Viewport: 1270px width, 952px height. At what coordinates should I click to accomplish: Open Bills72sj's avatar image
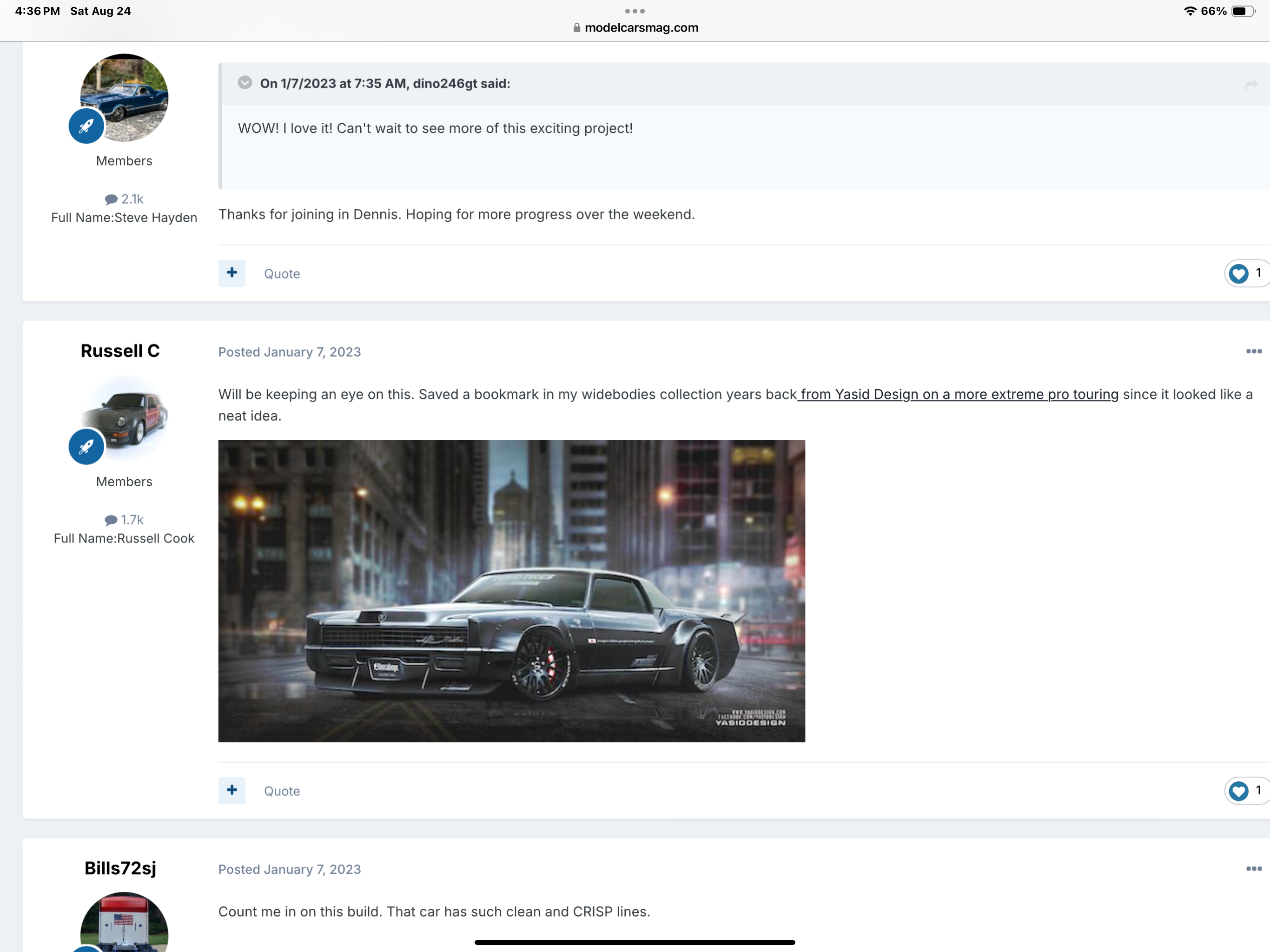click(x=124, y=922)
